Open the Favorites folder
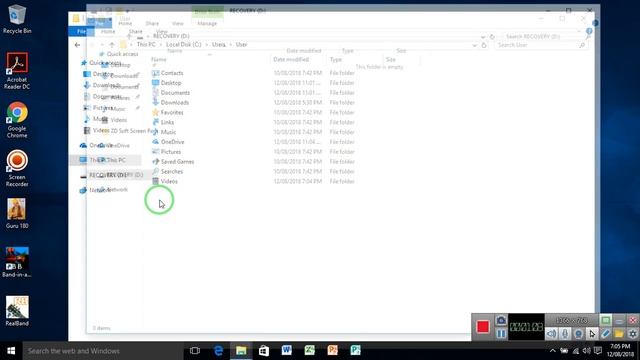This screenshot has width=640, height=360. (172, 112)
